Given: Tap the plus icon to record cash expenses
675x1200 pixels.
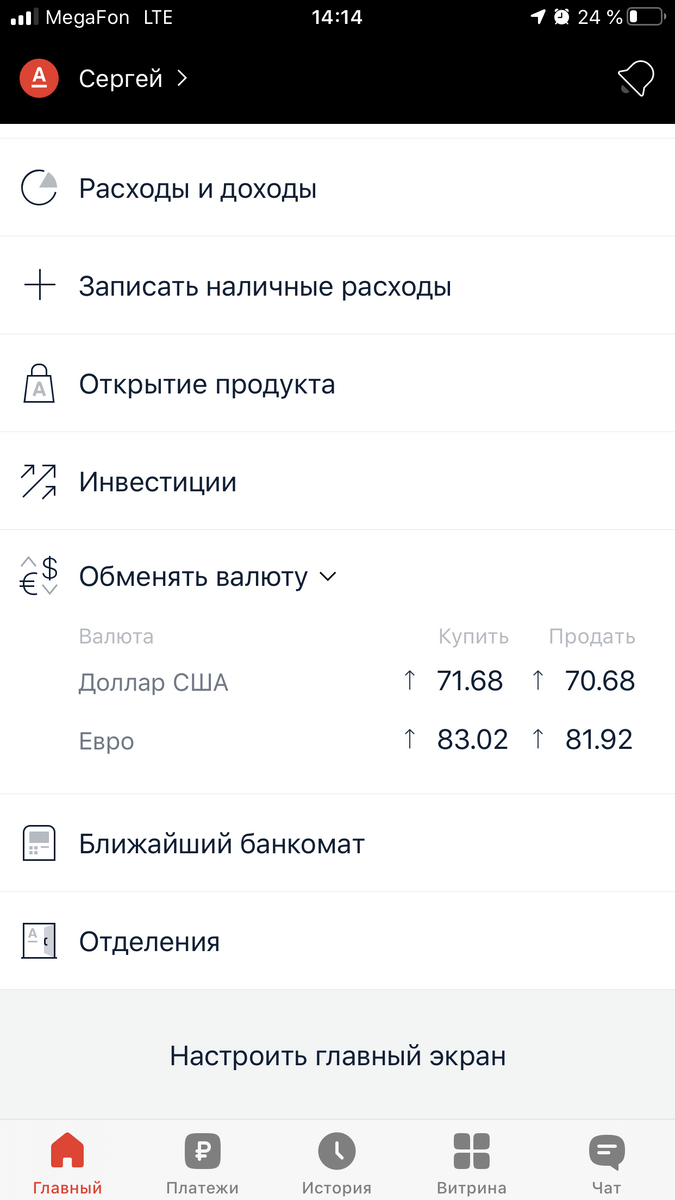Looking at the screenshot, I should coord(38,285).
